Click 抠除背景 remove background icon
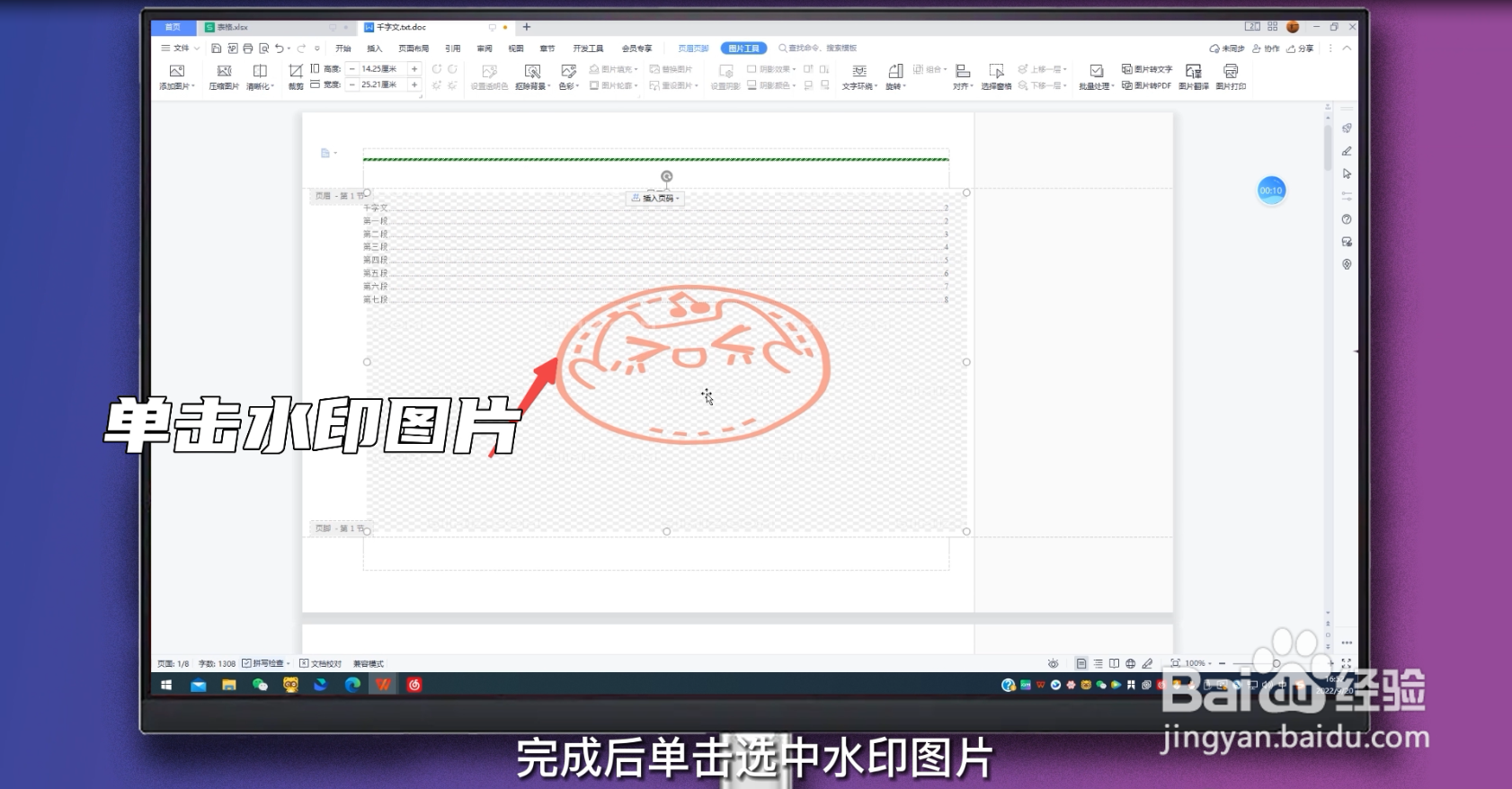 coord(532,71)
